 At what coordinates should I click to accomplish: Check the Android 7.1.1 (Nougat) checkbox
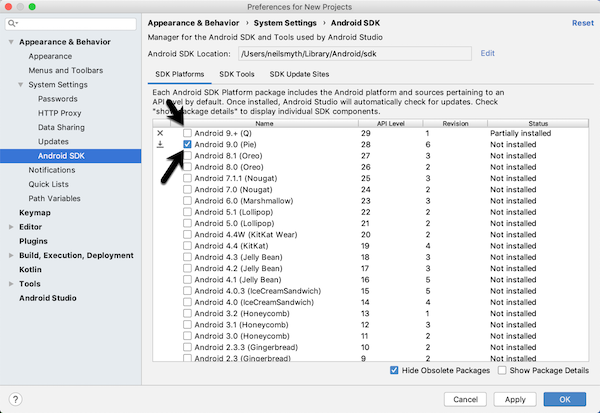(x=187, y=178)
